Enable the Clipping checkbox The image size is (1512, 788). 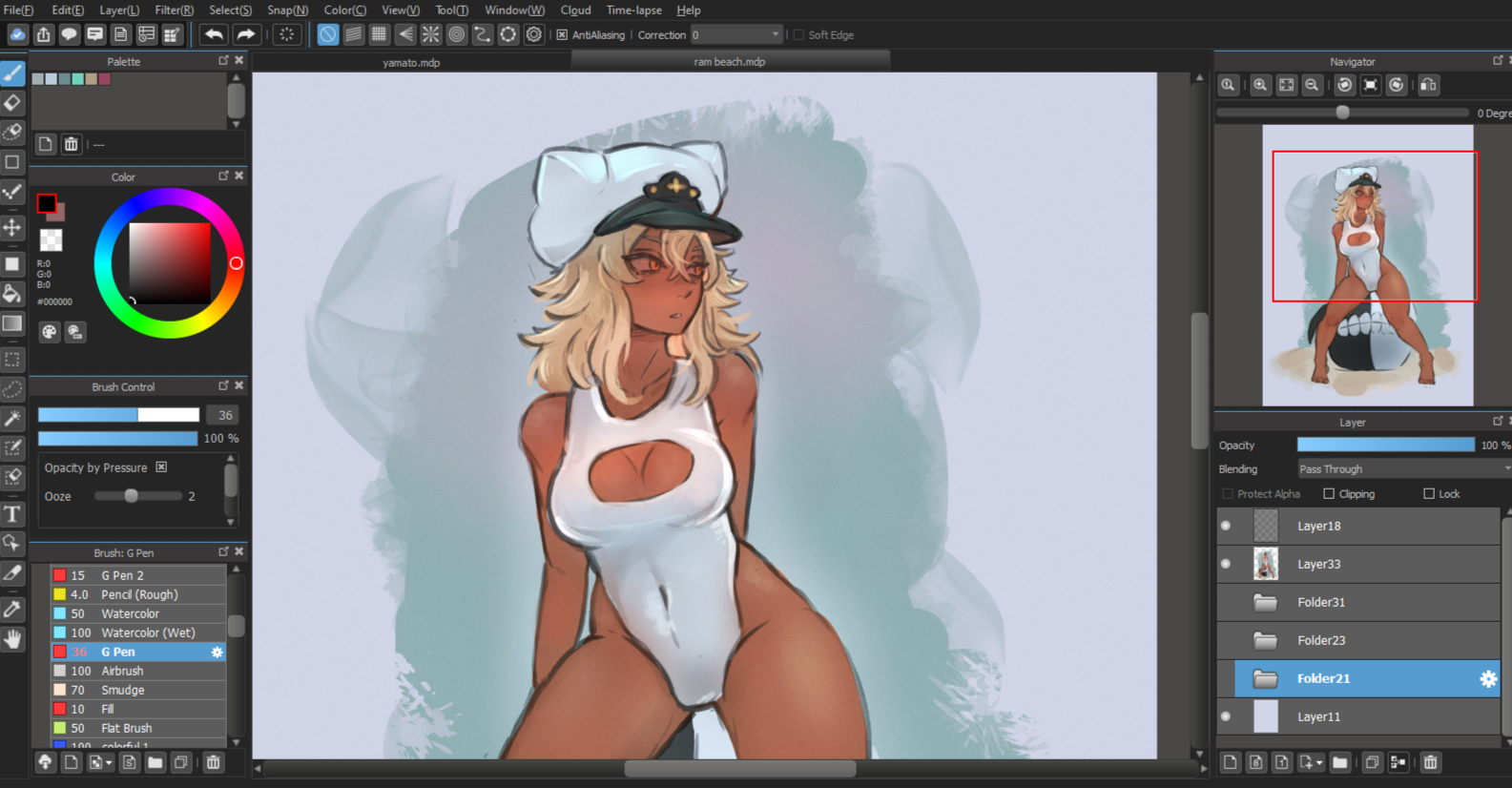[x=1329, y=494]
